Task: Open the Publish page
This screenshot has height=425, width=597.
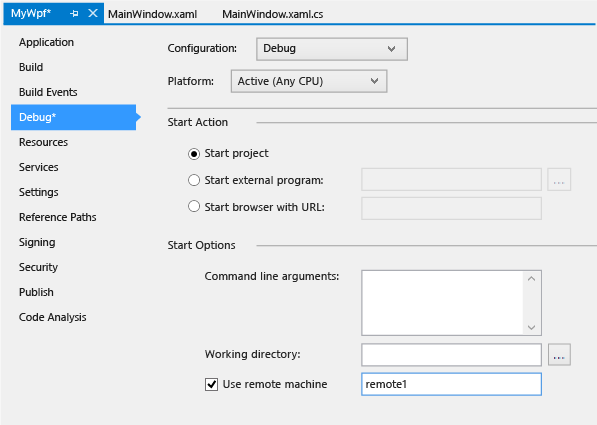Action: (36, 292)
